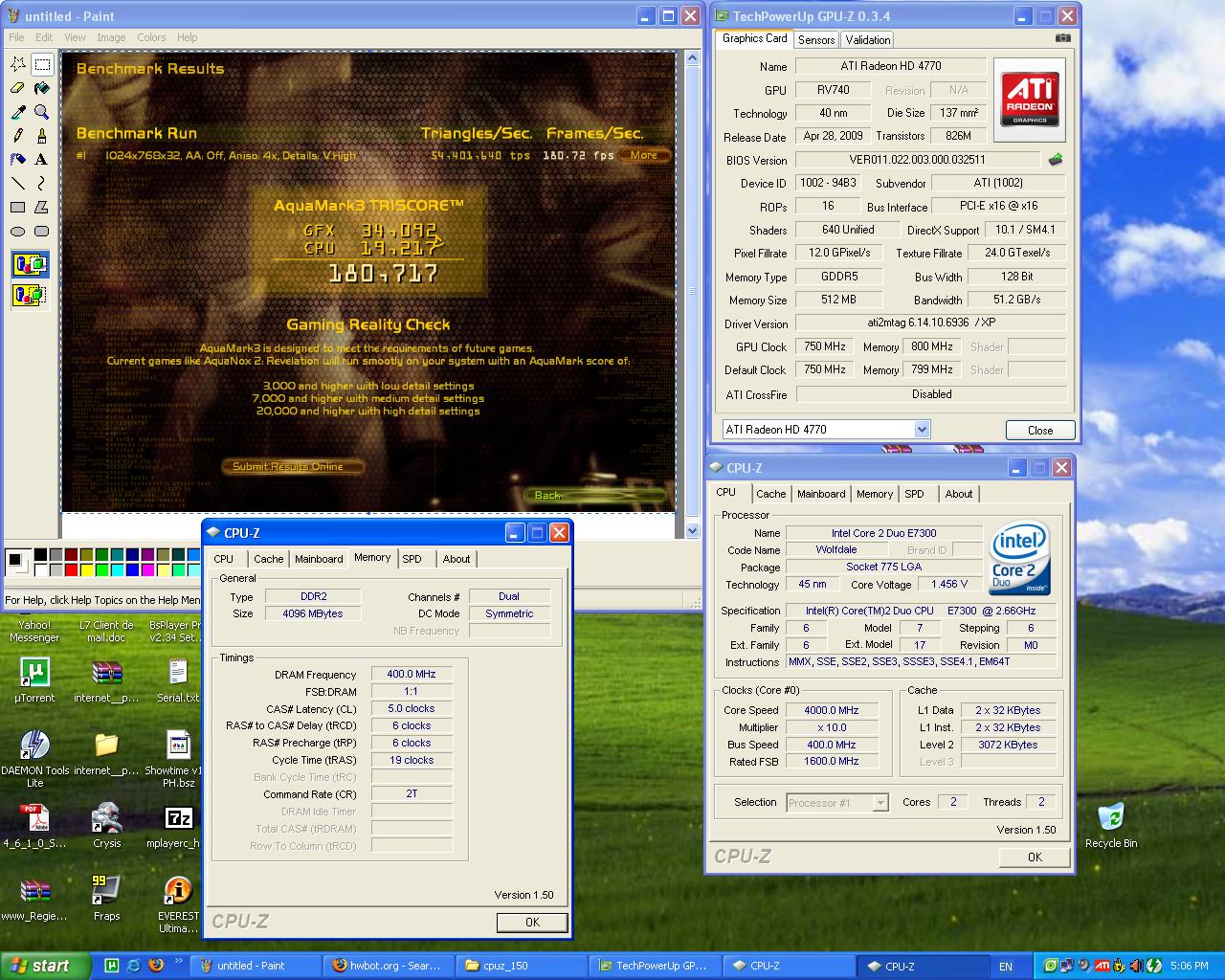Select the Airbrush spray tool

[17, 160]
